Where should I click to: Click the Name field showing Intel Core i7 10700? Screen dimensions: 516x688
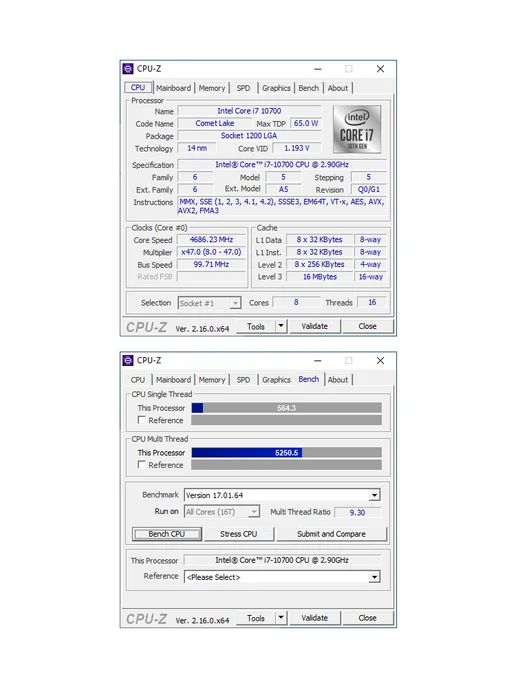pos(249,111)
